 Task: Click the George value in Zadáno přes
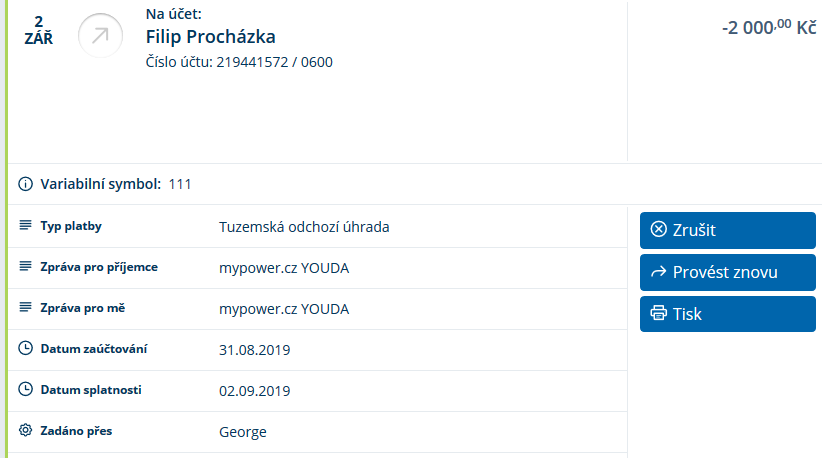(x=243, y=432)
